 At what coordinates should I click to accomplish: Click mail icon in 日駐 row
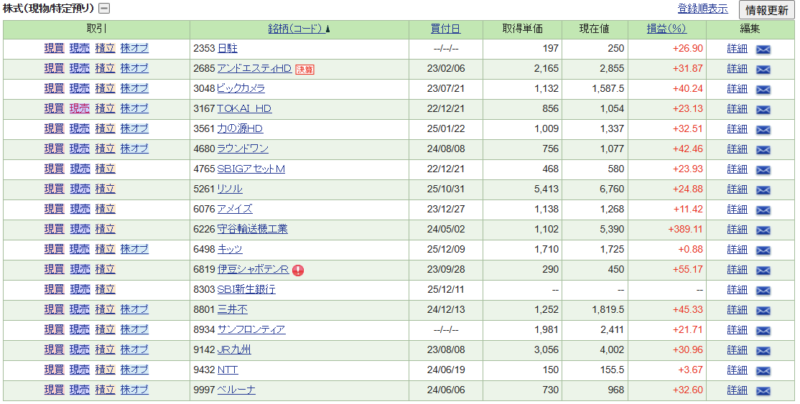click(763, 48)
